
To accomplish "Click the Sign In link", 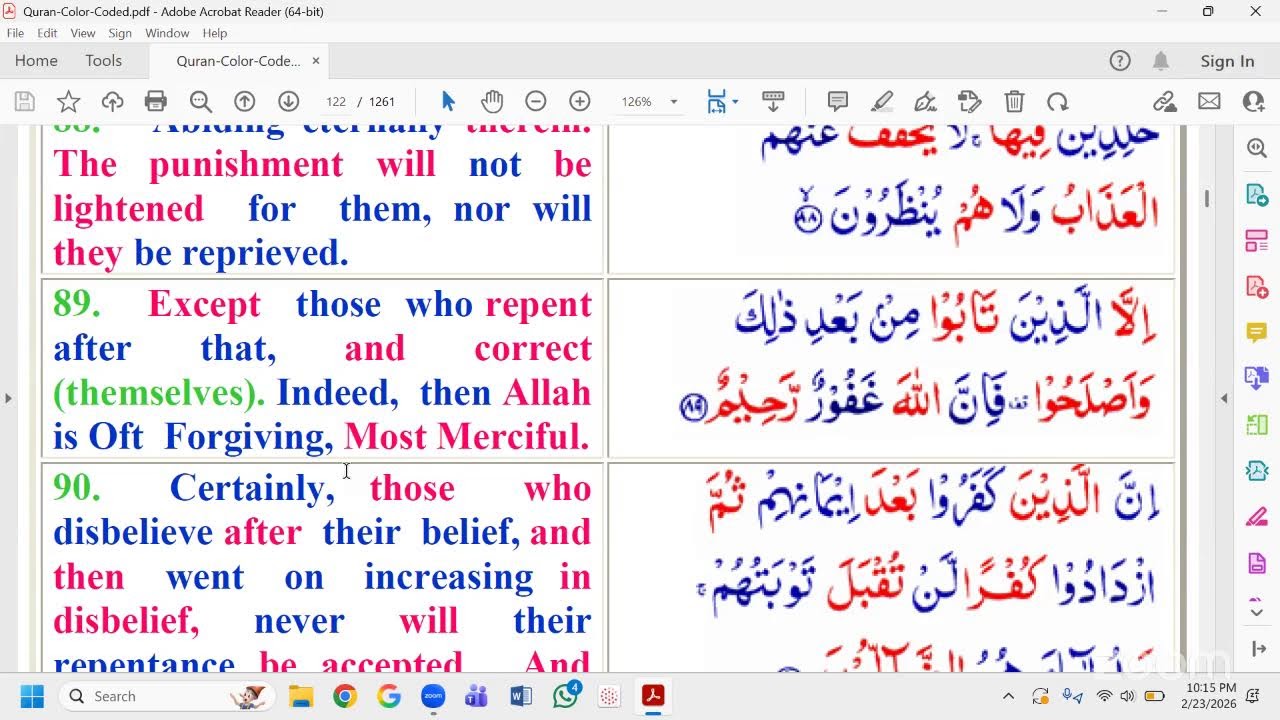I will click(1227, 61).
